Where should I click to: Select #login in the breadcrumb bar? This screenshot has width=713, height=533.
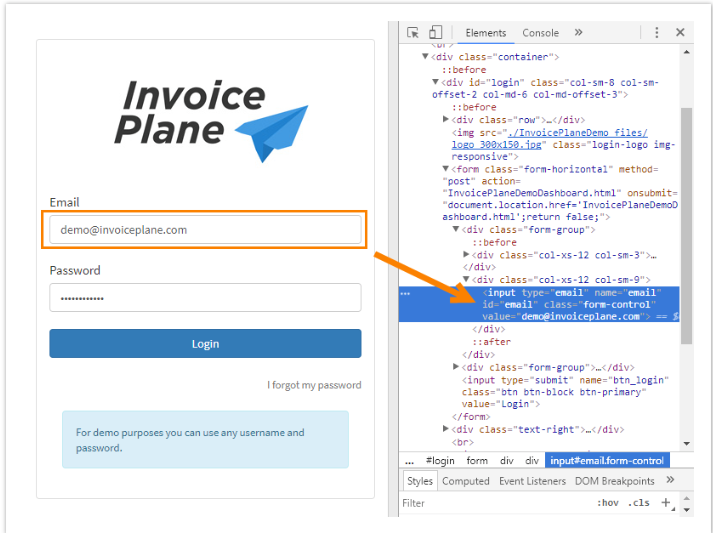click(x=440, y=461)
